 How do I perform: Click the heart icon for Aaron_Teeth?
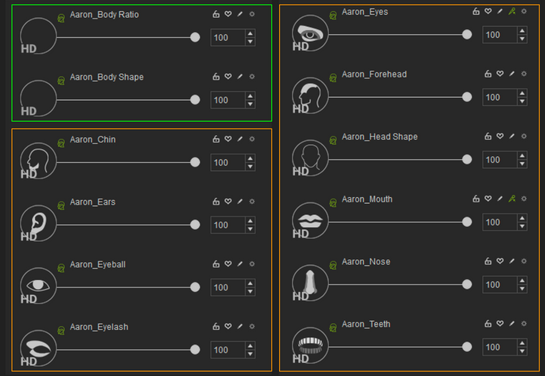(x=500, y=324)
